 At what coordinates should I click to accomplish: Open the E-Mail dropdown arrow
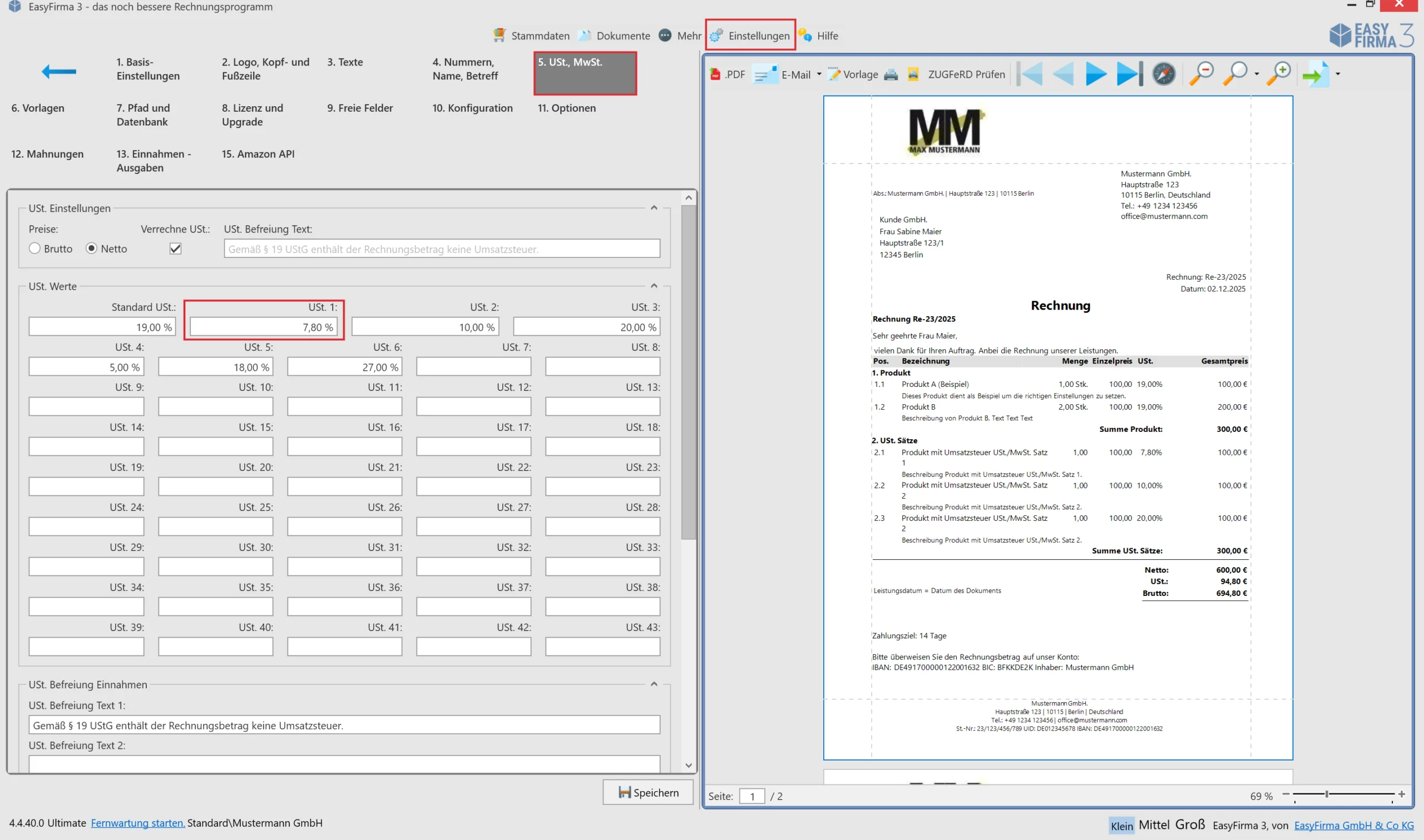(819, 74)
